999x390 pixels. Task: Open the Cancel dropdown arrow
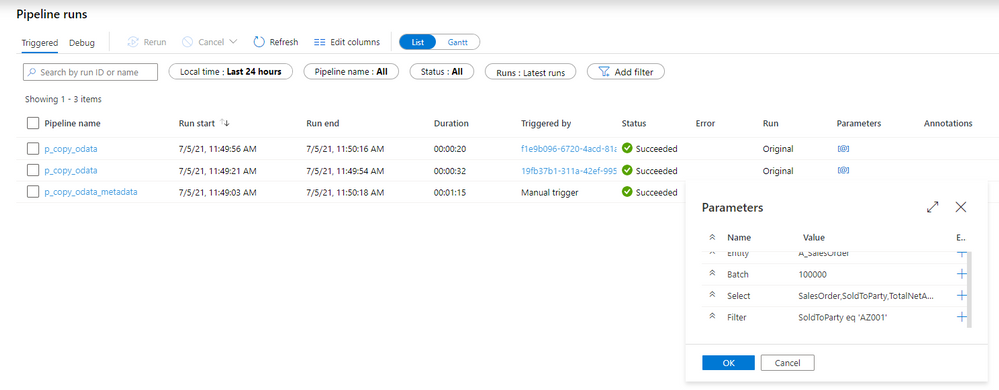(233, 42)
